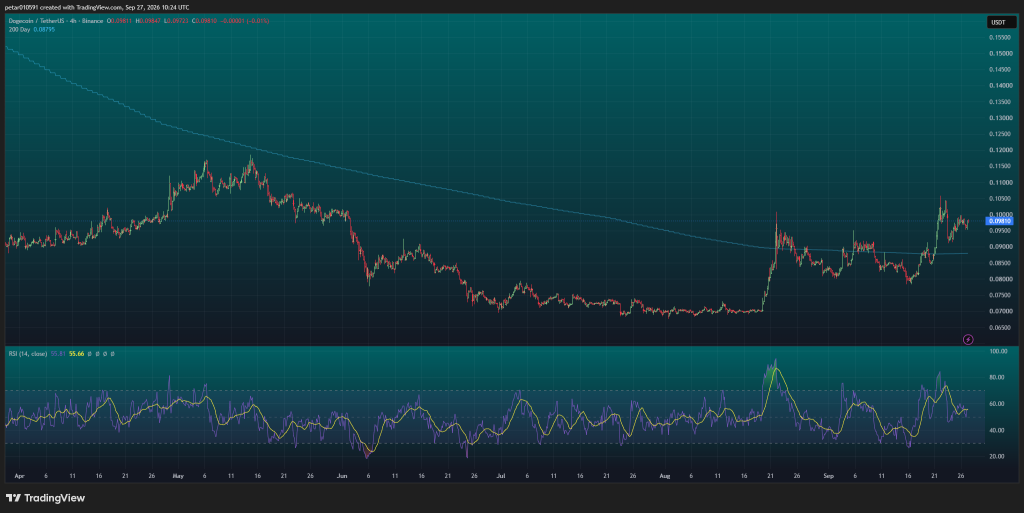Click the Aug label on the time axis
The height and width of the screenshot is (513, 1024).
point(664,476)
